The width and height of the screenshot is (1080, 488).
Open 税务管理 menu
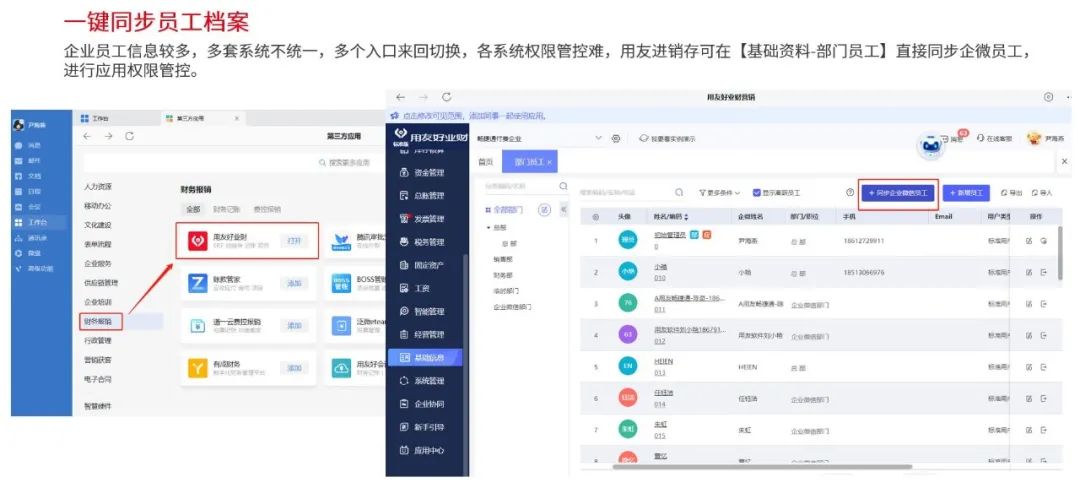tap(423, 242)
